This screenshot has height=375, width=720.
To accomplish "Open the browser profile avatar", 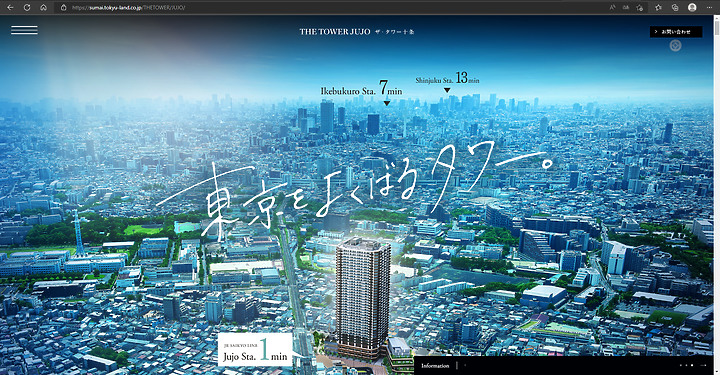I will tap(692, 7).
